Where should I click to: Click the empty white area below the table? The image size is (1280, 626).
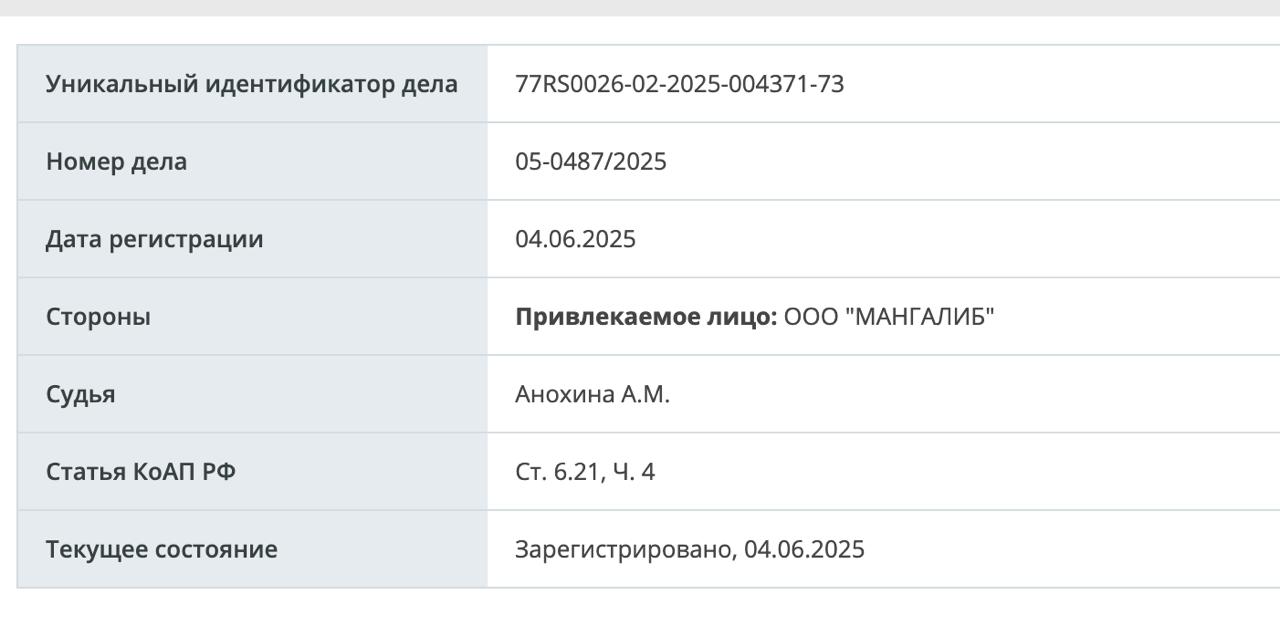point(640,607)
